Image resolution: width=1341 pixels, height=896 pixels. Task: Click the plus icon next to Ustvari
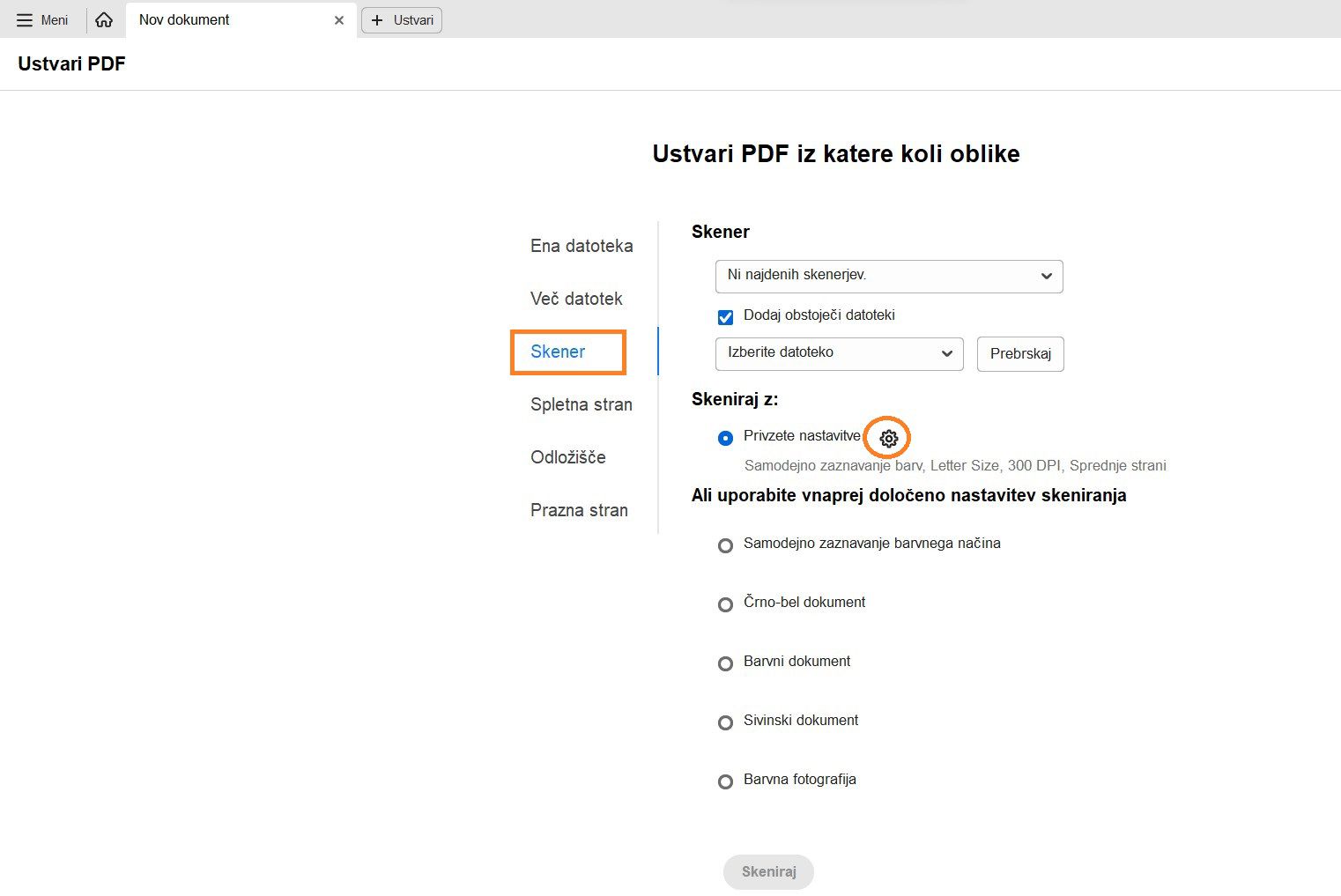(x=378, y=19)
